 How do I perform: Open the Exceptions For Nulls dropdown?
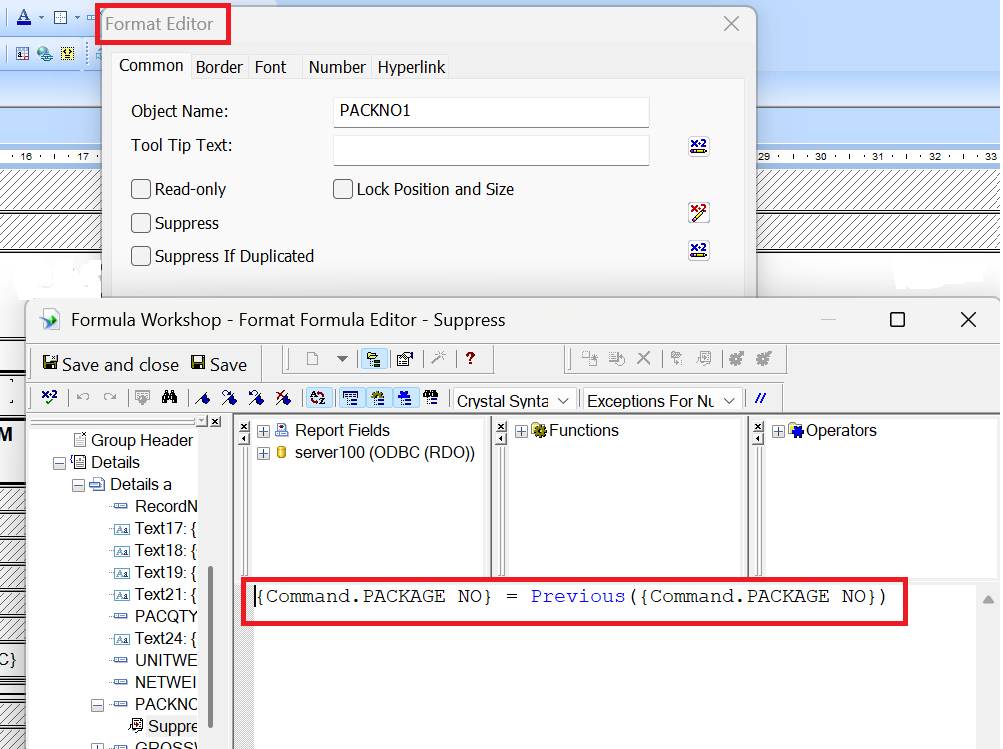coord(727,398)
